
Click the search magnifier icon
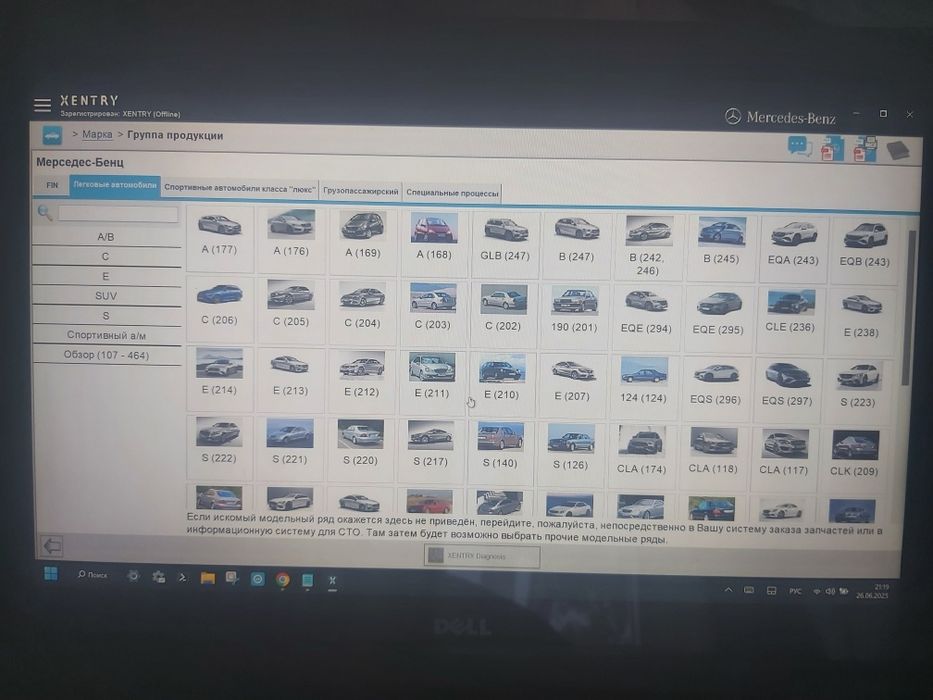coord(45,212)
